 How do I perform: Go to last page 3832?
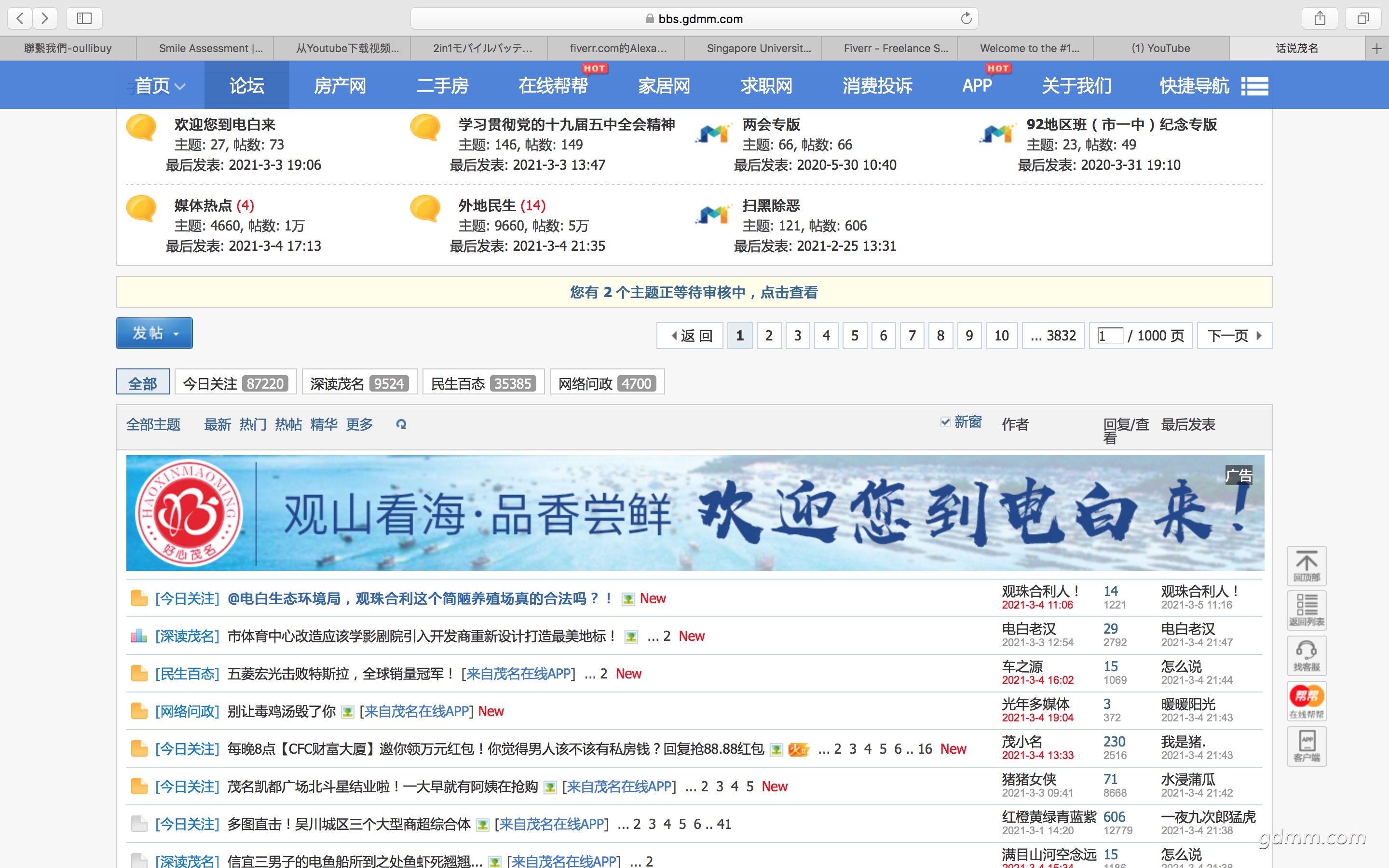1053,335
